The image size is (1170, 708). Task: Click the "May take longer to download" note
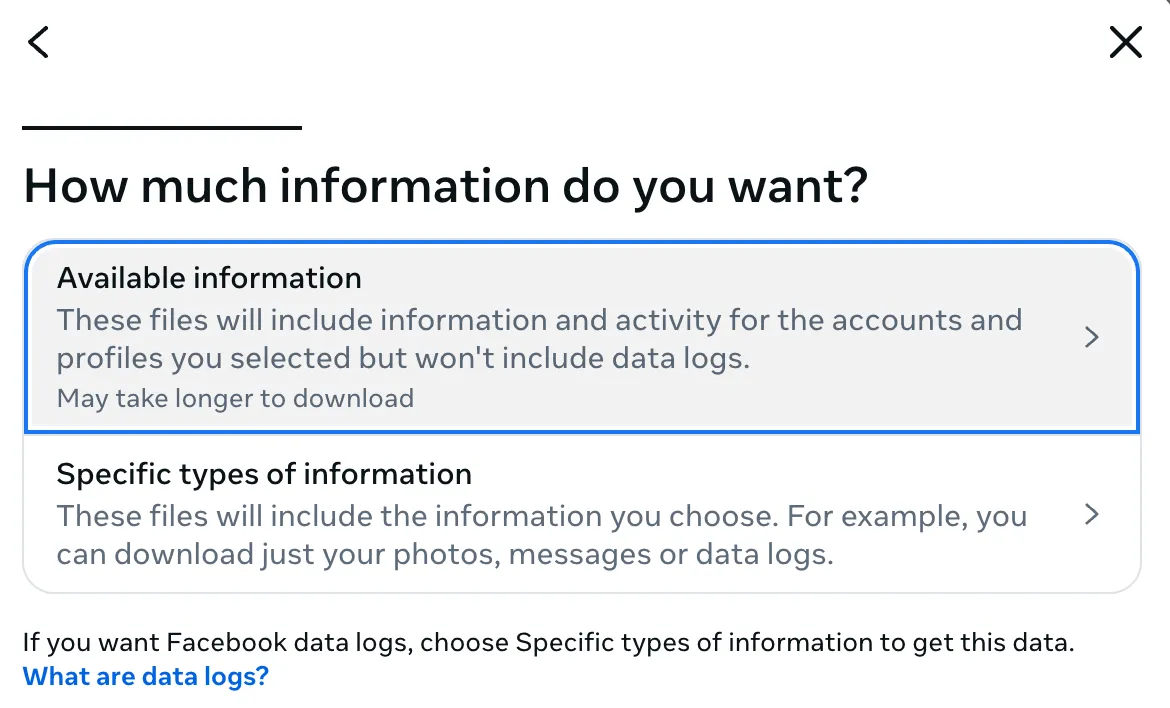235,399
